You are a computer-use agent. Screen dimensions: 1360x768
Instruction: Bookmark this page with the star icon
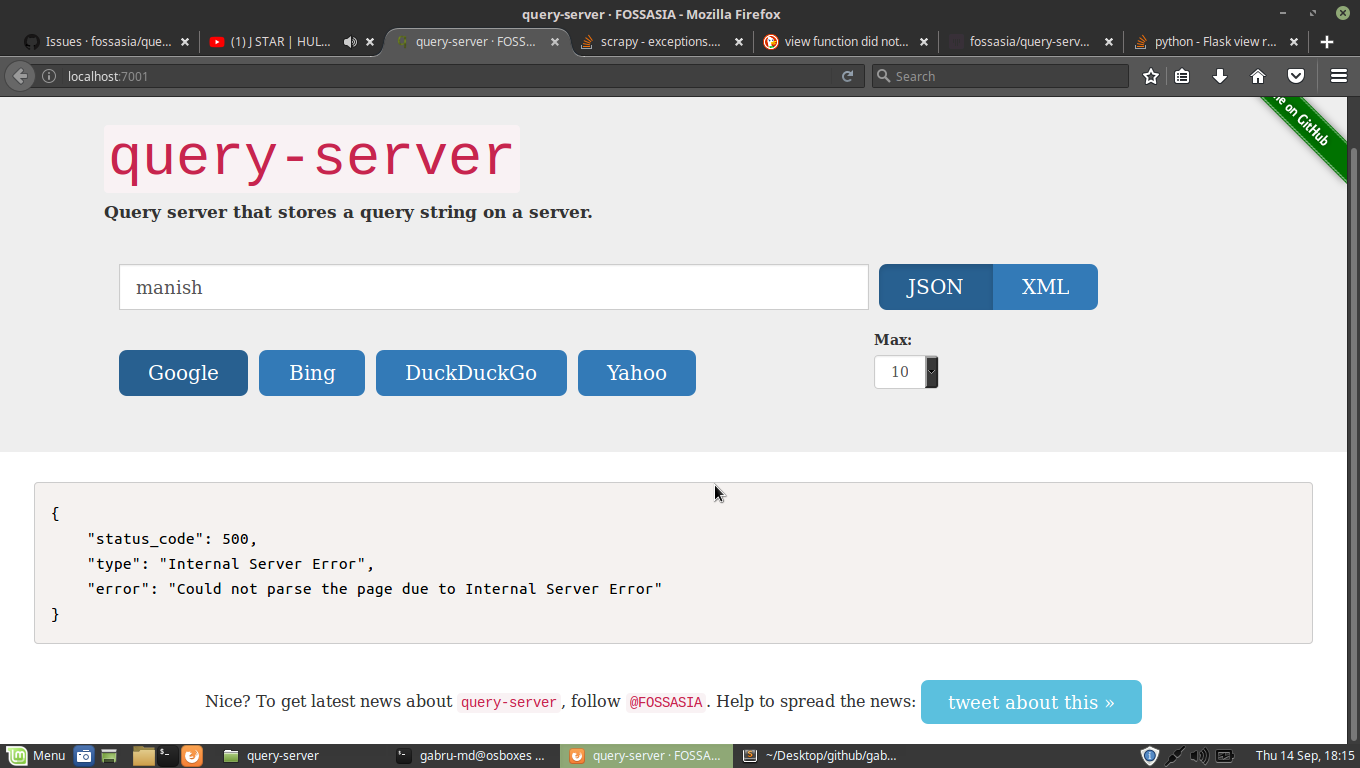pos(1151,76)
